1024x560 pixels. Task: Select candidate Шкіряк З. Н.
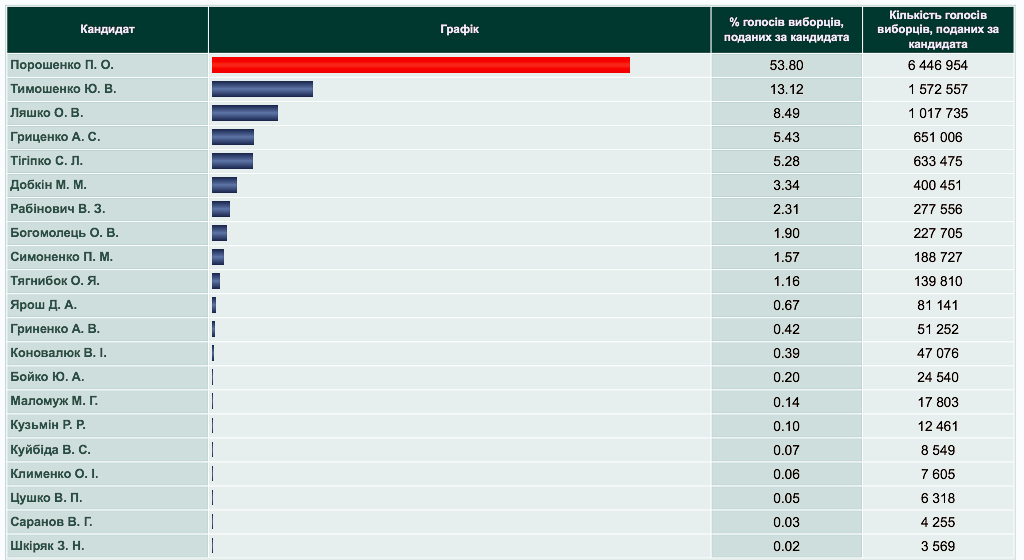coord(47,546)
